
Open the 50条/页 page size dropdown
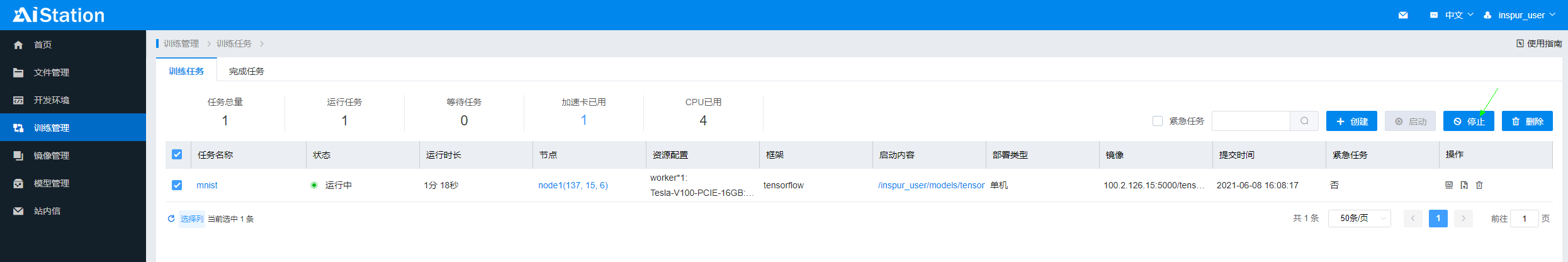pos(1359,219)
